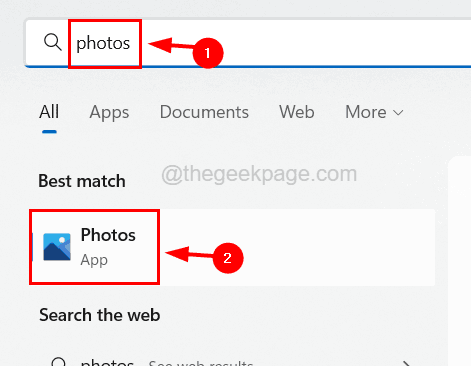Image resolution: width=471 pixels, height=366 pixels.
Task: Click the Best match heading
Action: 82,181
